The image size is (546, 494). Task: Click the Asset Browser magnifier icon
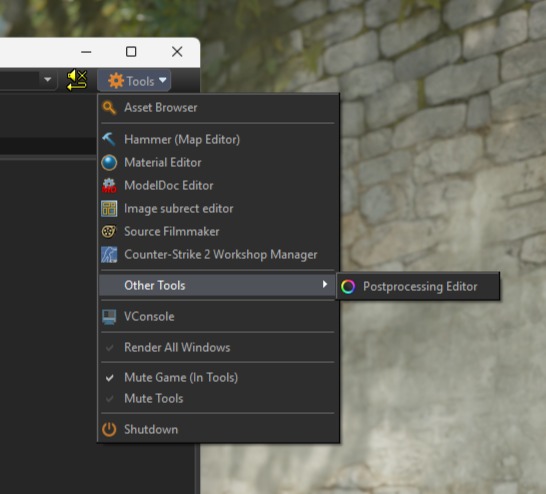coord(109,108)
